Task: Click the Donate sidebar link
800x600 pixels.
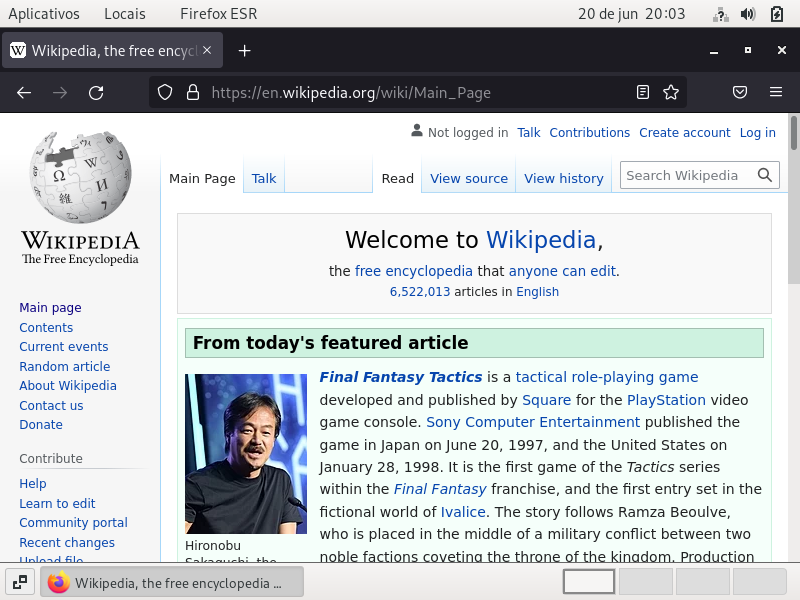Action: (x=41, y=425)
